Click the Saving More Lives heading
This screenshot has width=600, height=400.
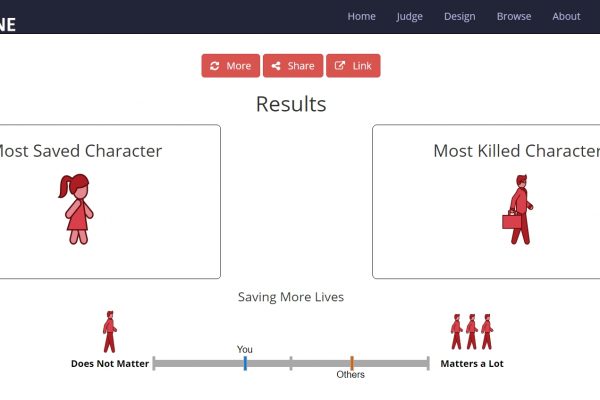290,297
